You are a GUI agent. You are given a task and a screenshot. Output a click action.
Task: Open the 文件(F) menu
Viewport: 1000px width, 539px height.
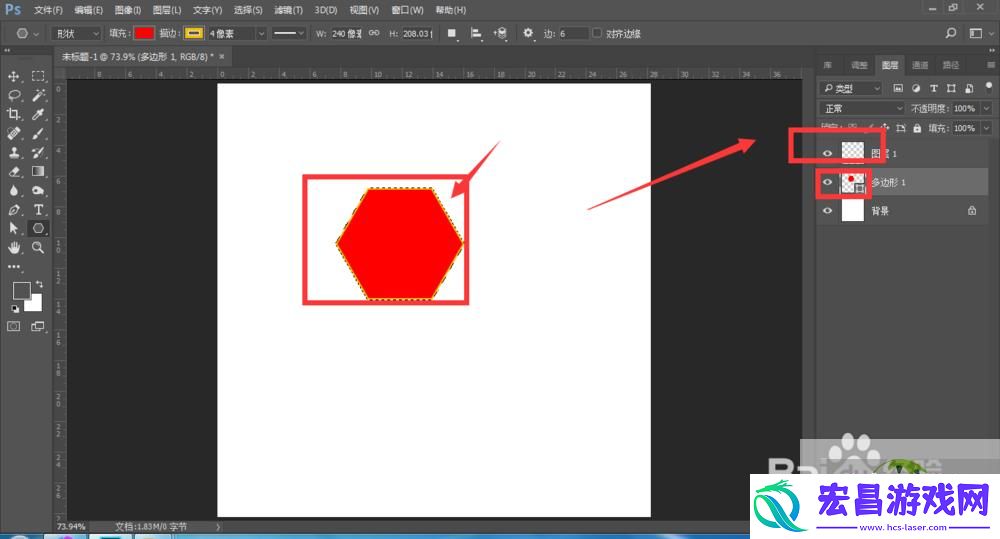tap(48, 10)
